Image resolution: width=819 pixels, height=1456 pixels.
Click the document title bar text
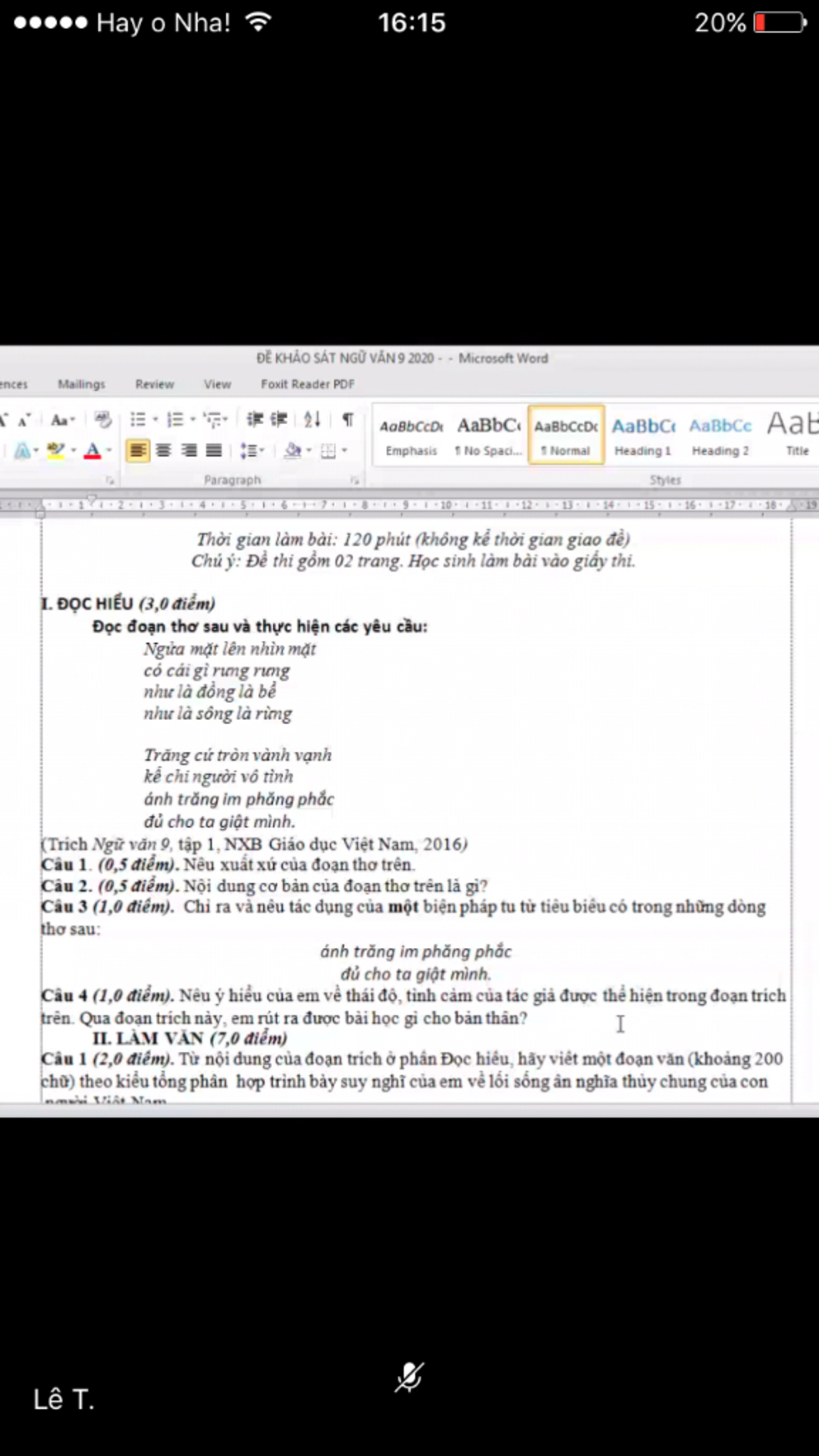pos(402,358)
